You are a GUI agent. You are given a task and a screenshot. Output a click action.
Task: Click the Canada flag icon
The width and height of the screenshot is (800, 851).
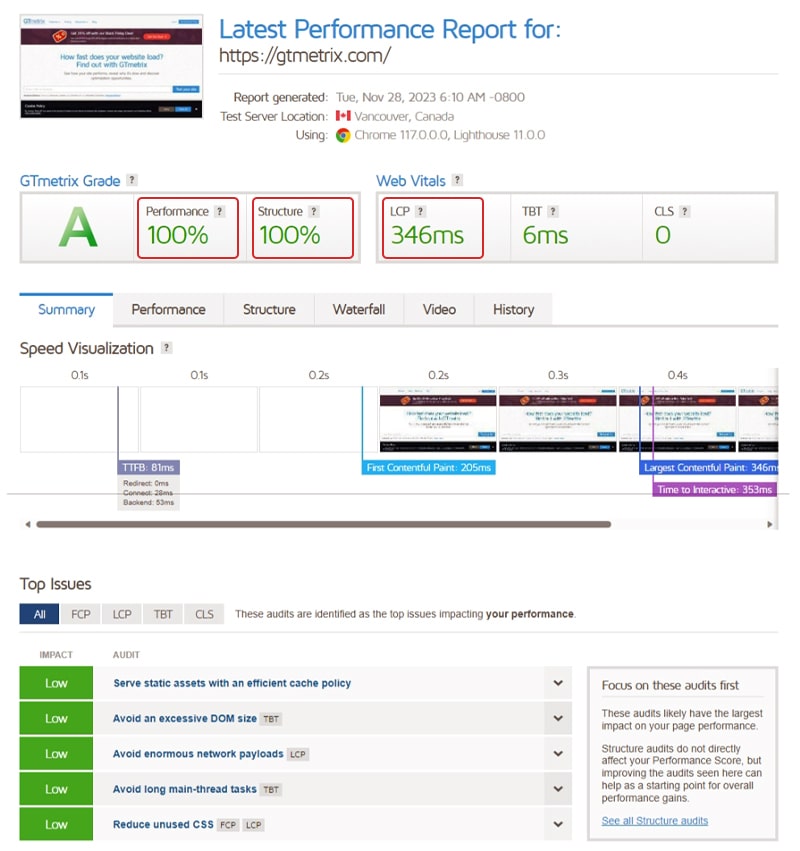(342, 116)
